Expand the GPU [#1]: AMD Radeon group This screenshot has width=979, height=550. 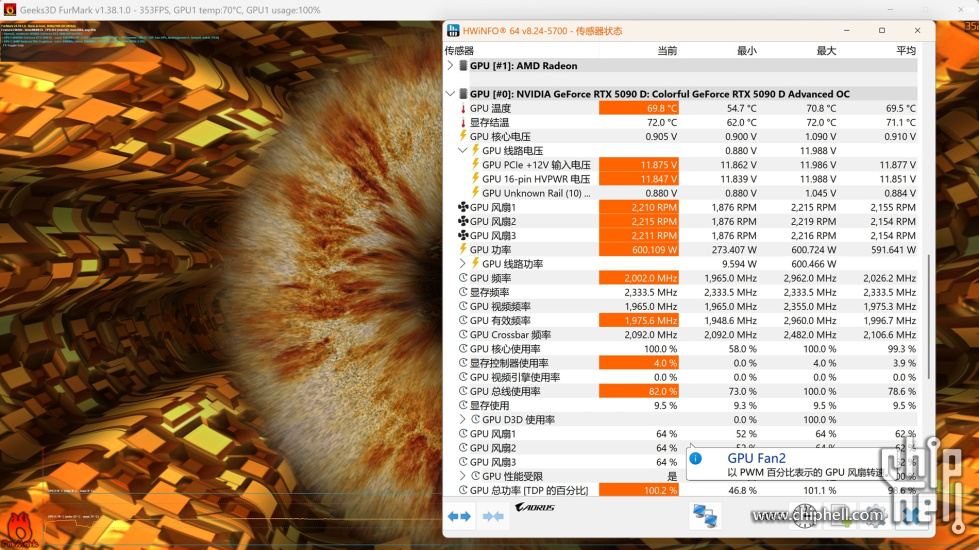450,66
